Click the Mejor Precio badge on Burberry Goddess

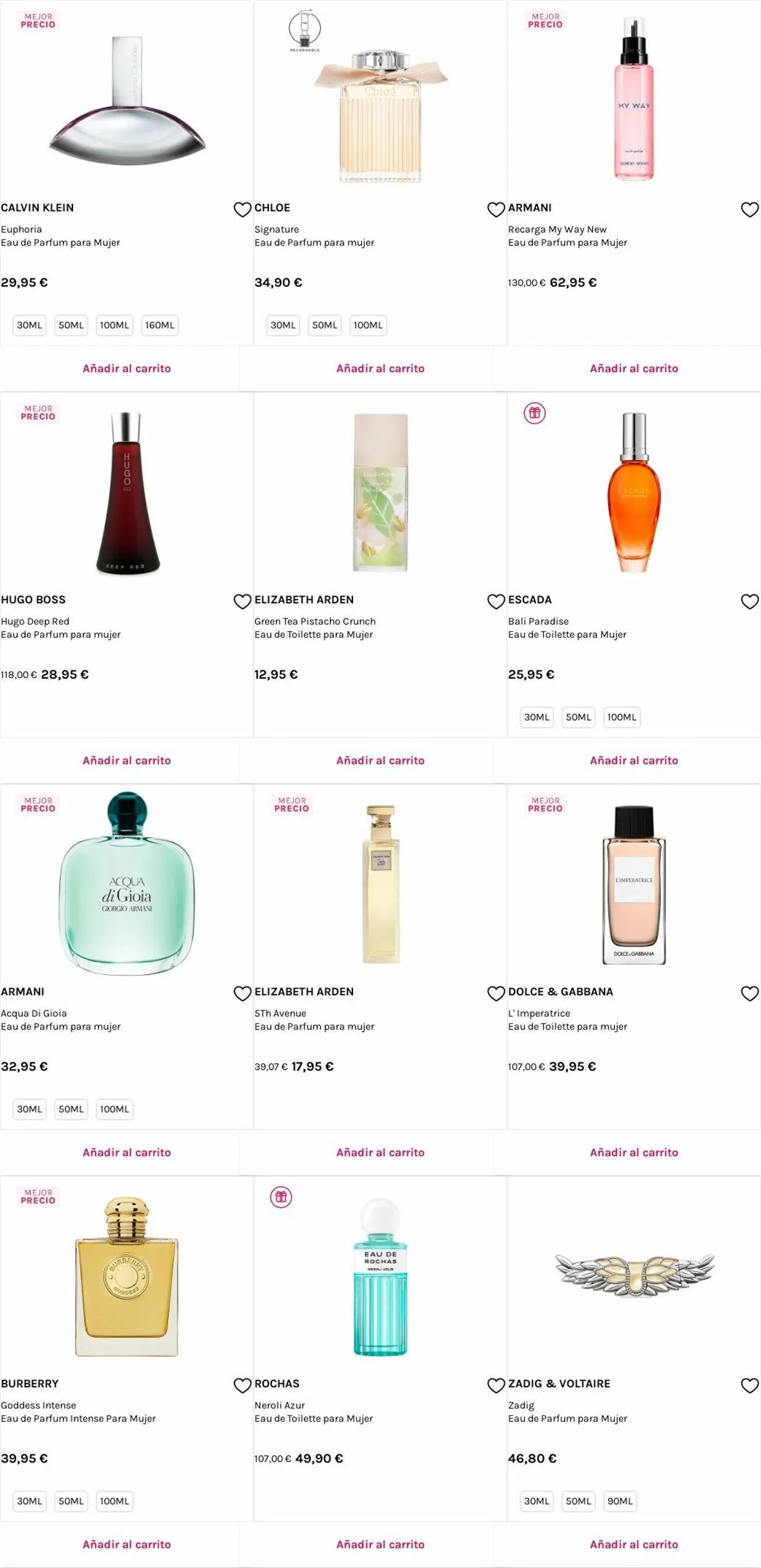point(38,1196)
